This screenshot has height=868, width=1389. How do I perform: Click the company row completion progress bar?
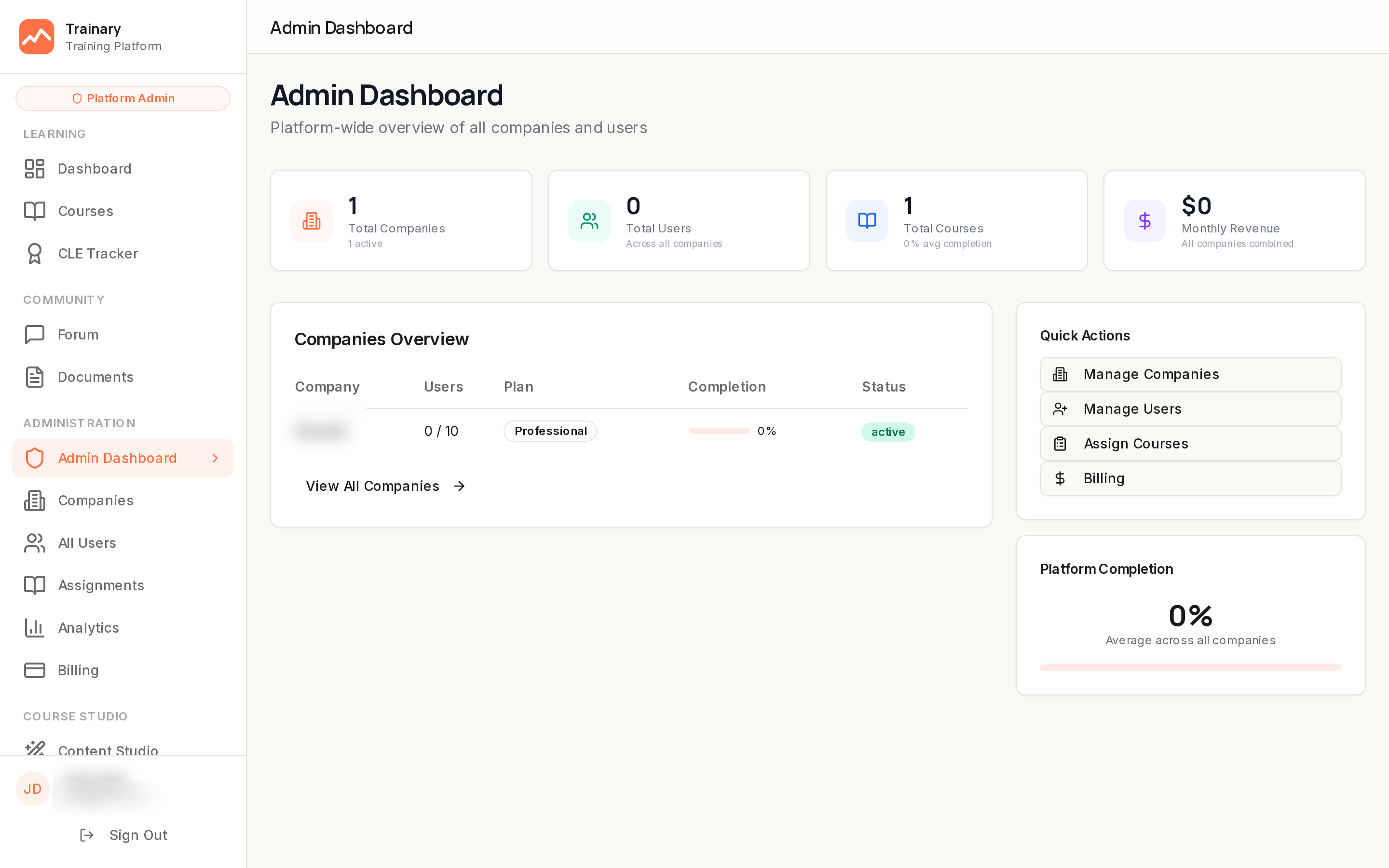719,431
